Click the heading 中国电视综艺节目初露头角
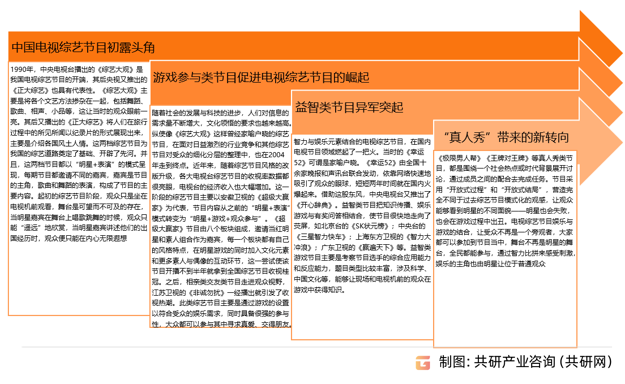 tap(83, 47)
